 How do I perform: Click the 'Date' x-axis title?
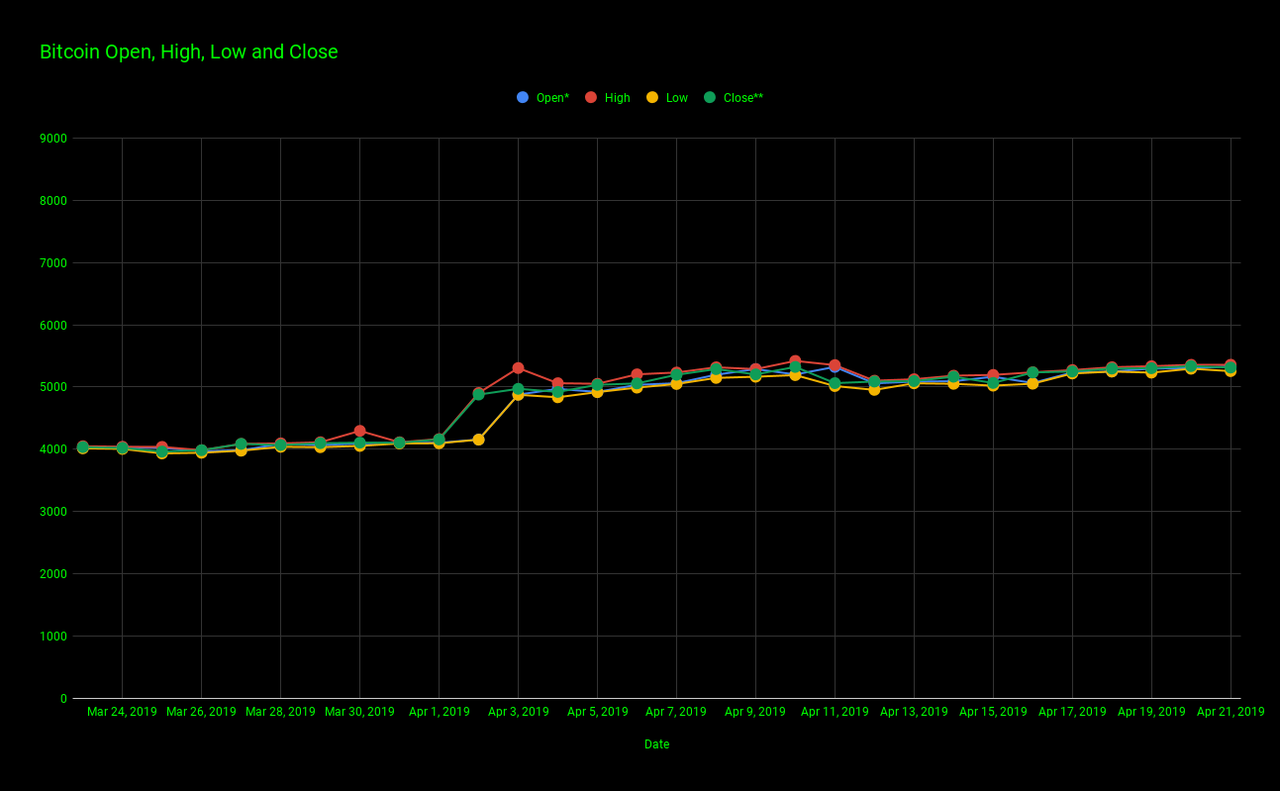point(657,744)
